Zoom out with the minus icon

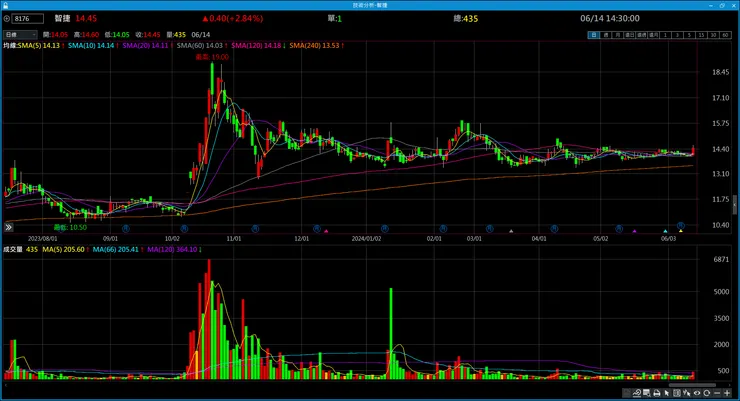point(717,393)
